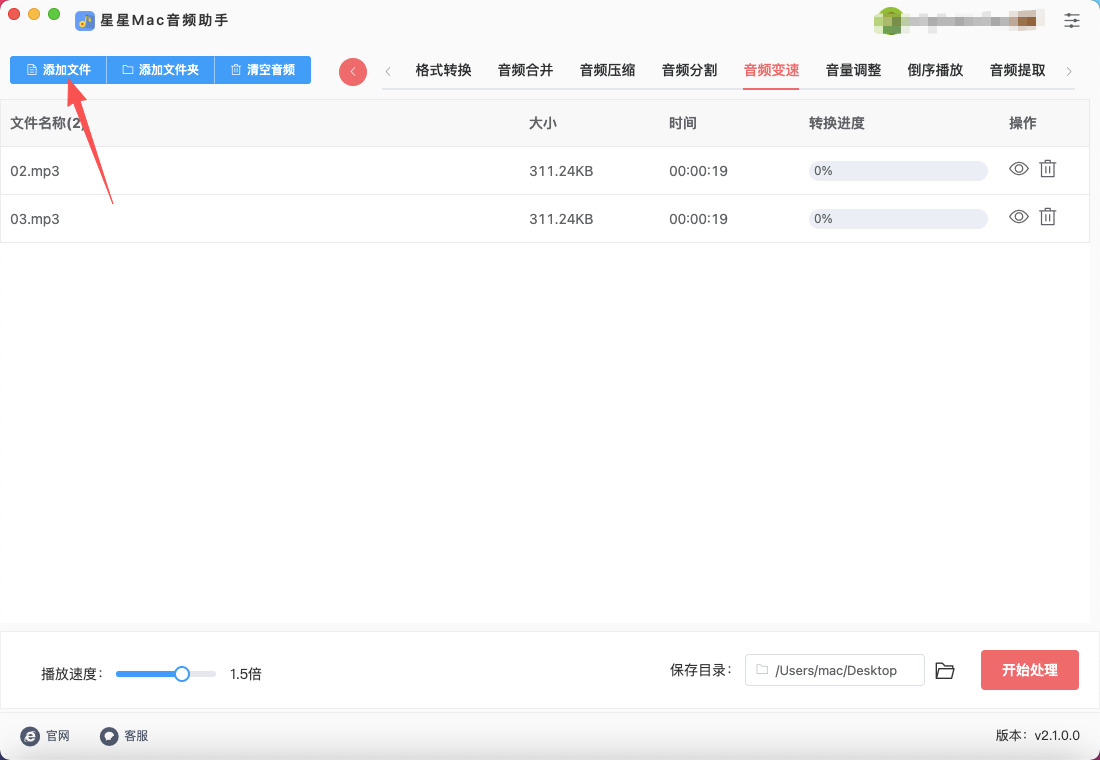The image size is (1100, 760).
Task: Delete 03.mp3 with trash icon
Action: click(x=1047, y=216)
